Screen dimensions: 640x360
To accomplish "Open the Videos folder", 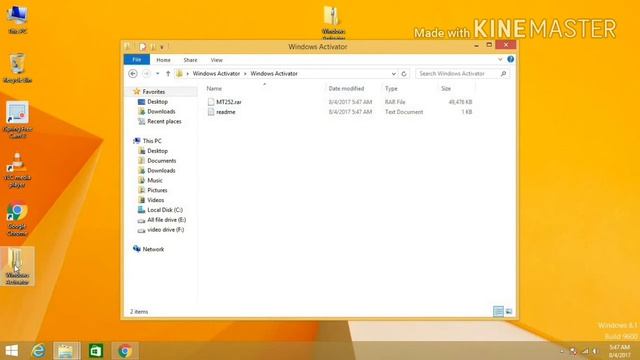I will 156,200.
